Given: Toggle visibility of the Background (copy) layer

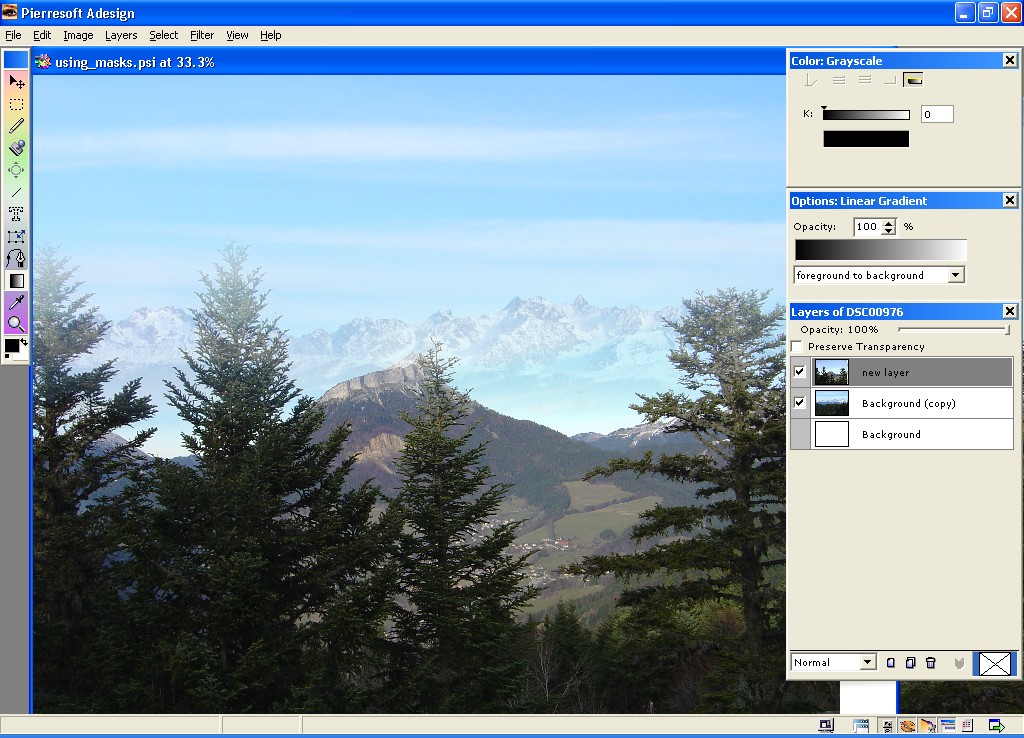Looking at the screenshot, I should [x=799, y=402].
